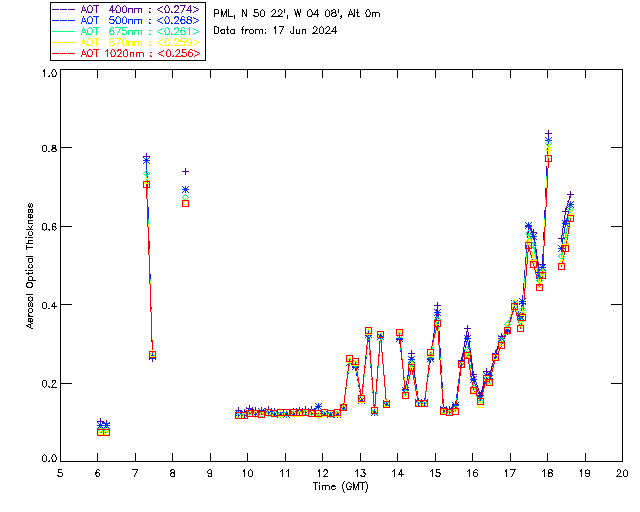Click the PML station location text
Viewport: 640px width, 512px height.
297,14
